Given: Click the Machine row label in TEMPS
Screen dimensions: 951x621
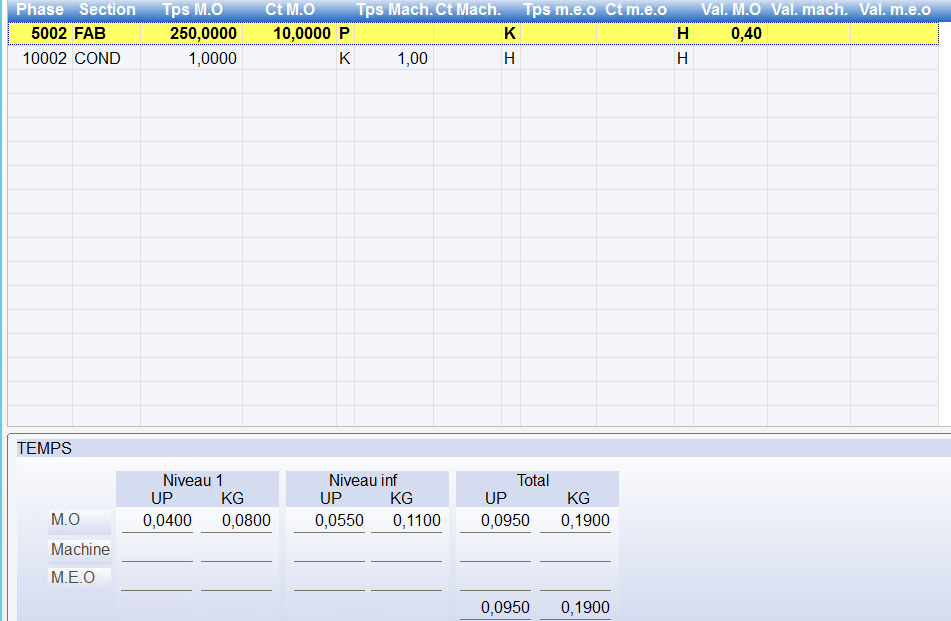Looking at the screenshot, I should click(80, 549).
